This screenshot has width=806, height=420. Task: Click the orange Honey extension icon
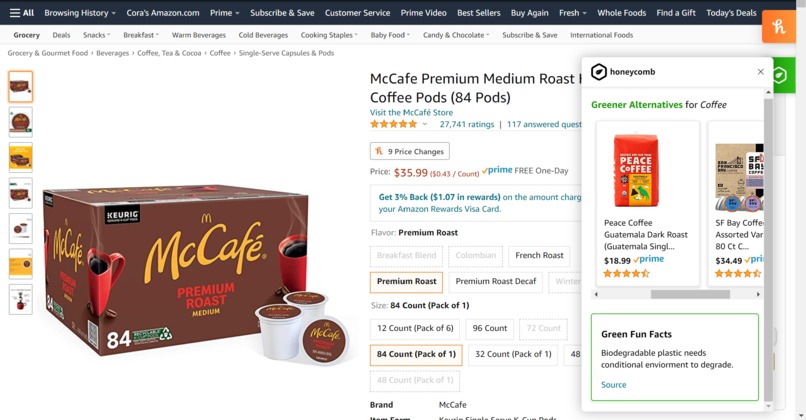(779, 26)
